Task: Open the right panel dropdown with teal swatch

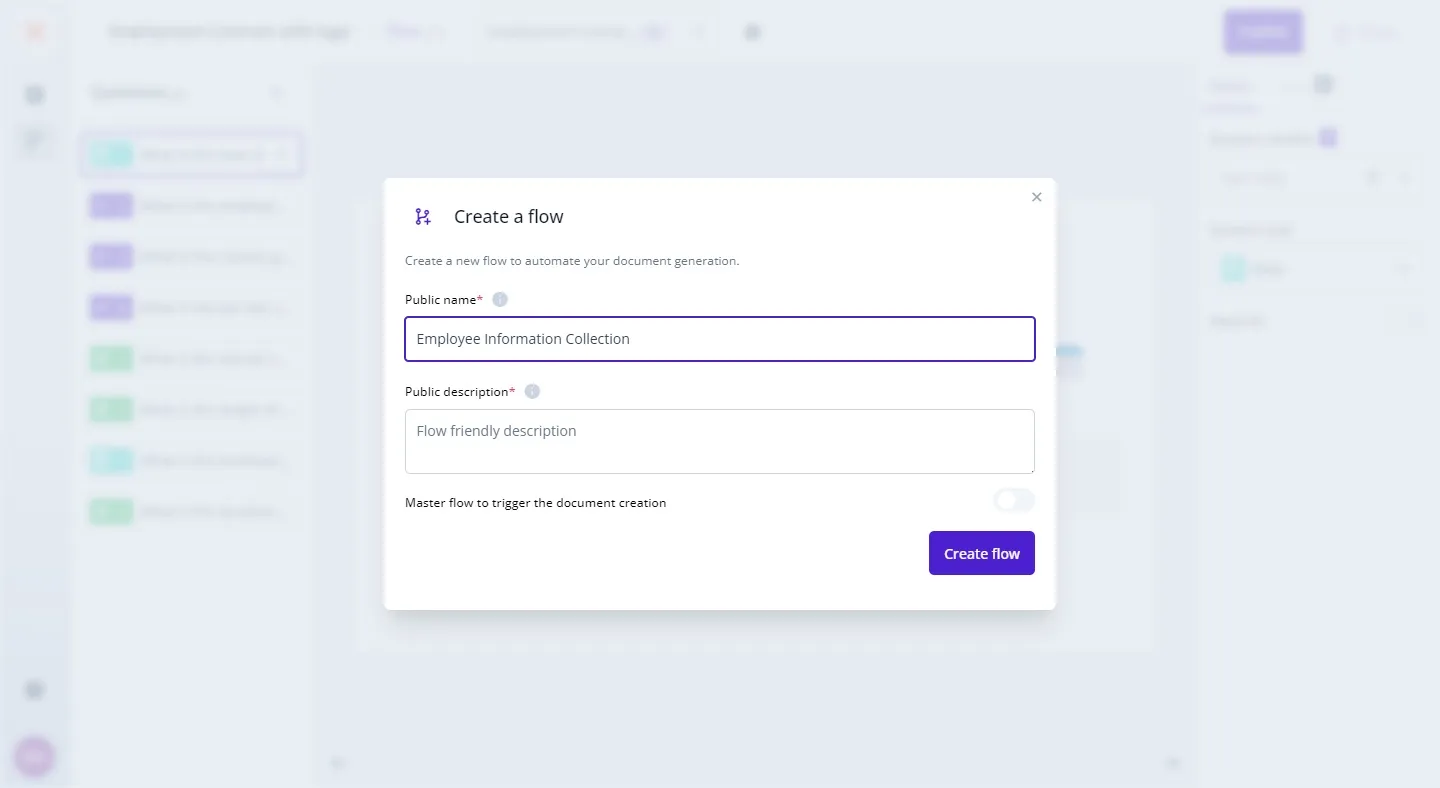Action: (1314, 269)
